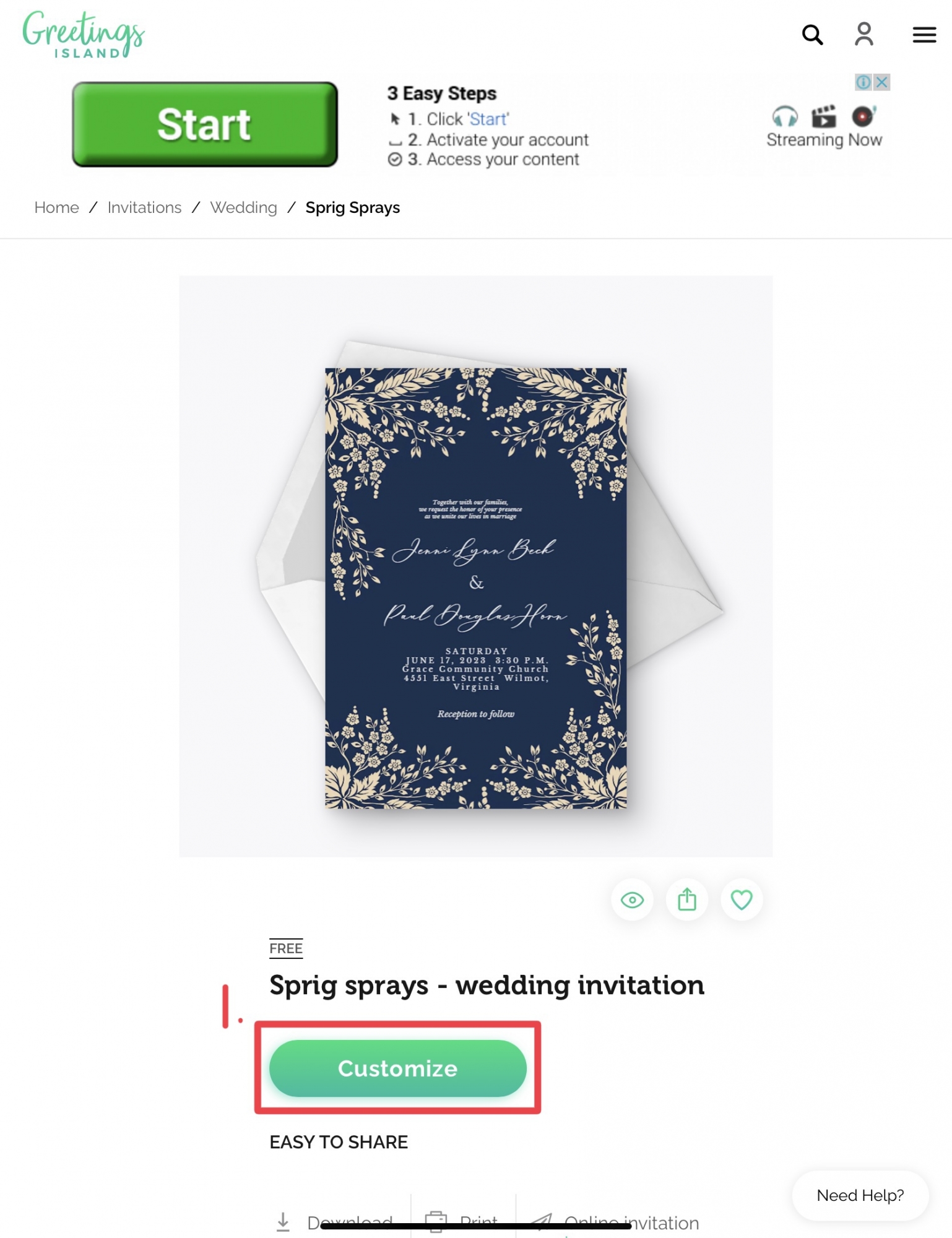Open the Sprig Sprays card thumbnail
952x1238 pixels.
(x=475, y=588)
